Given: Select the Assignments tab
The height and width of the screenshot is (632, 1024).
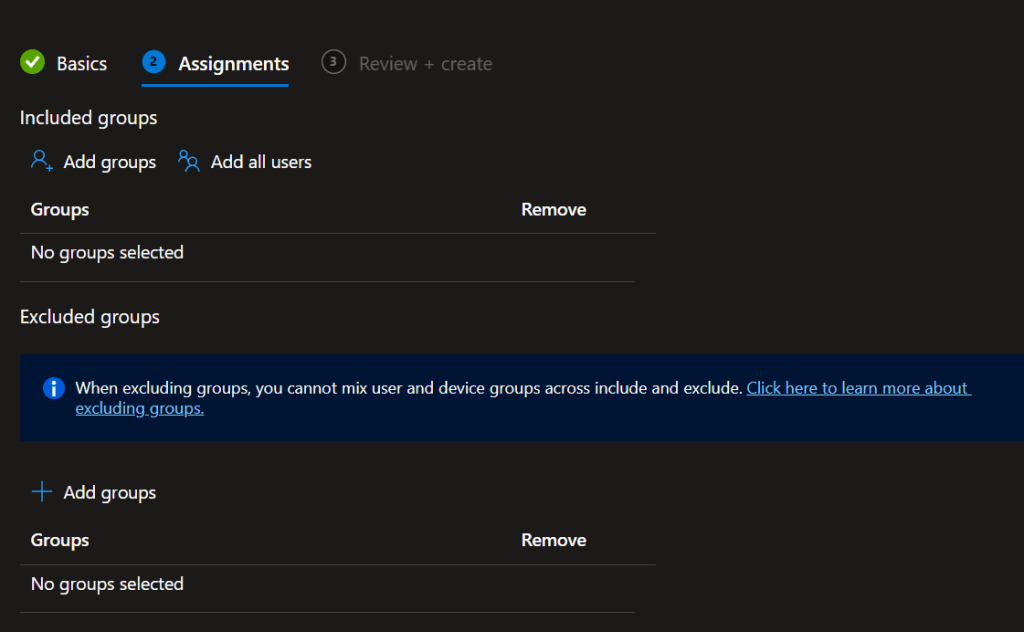Looking at the screenshot, I should point(232,62).
